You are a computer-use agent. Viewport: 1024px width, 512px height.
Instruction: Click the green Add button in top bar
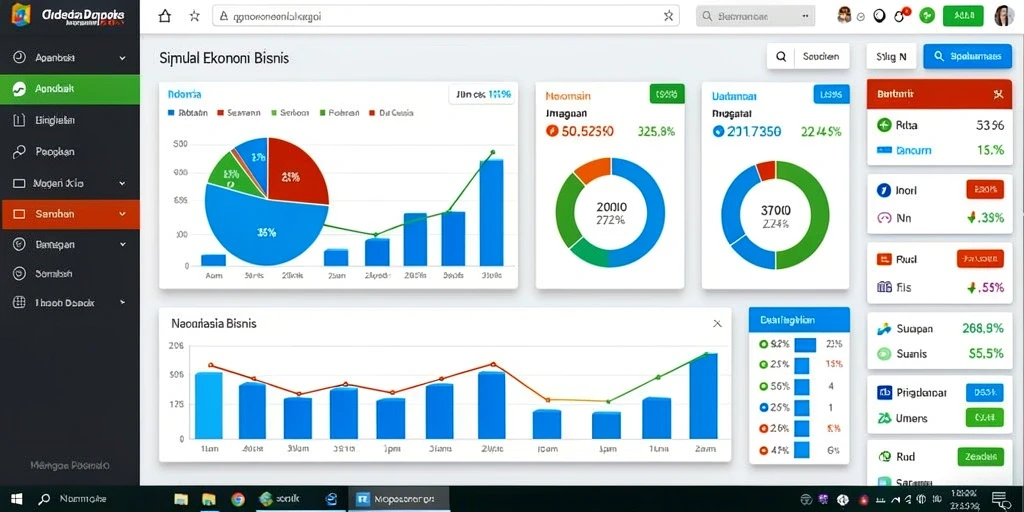pos(963,16)
